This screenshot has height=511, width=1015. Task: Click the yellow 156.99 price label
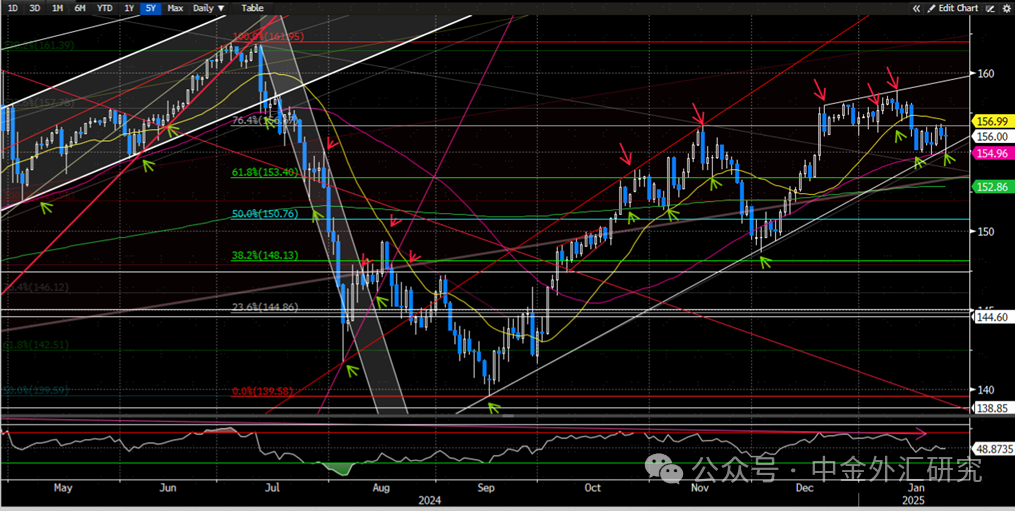992,121
